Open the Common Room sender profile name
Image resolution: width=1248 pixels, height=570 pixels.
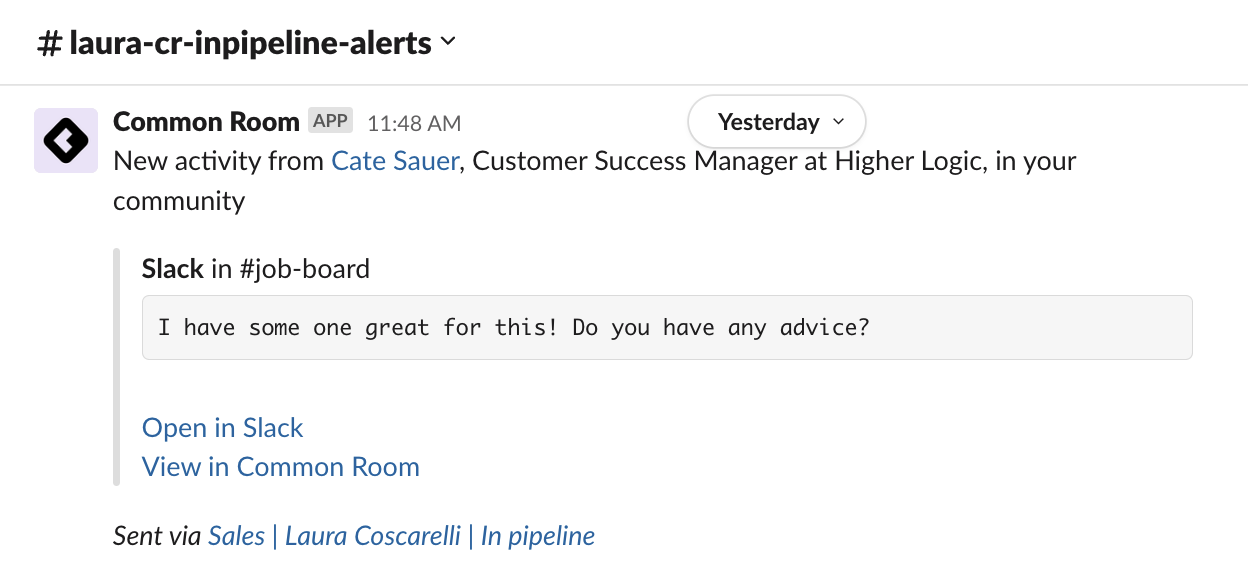coord(206,122)
